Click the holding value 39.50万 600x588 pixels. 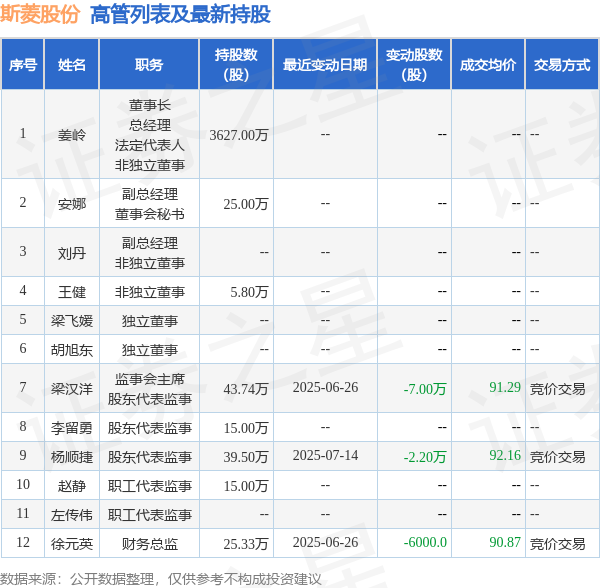tap(246, 457)
